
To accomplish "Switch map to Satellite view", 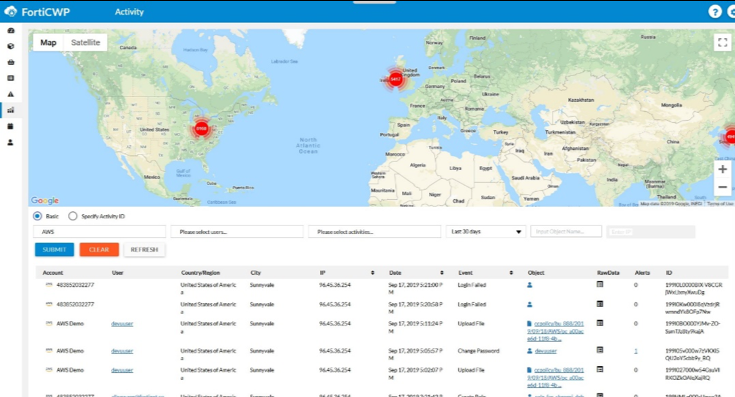I will (x=85, y=43).
